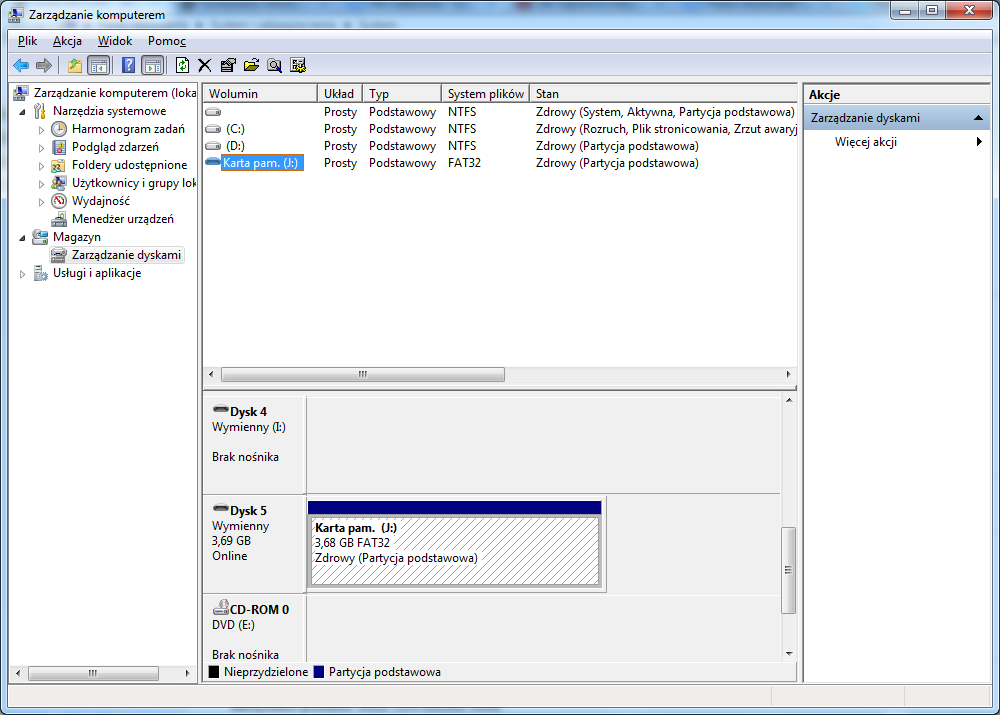Click the blue Back arrow in toolbar
This screenshot has height=715, width=1000.
pyautogui.click(x=21, y=65)
